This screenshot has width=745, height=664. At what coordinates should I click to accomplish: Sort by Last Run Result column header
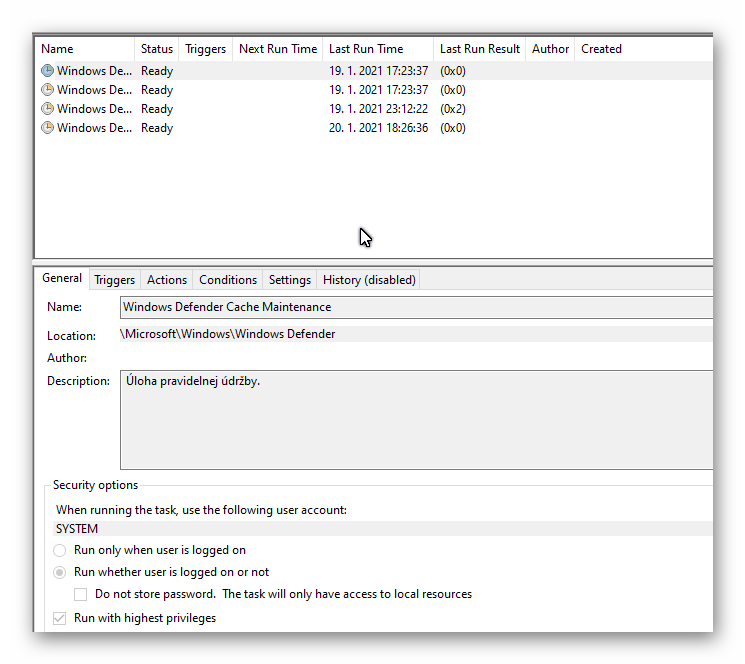pos(480,49)
